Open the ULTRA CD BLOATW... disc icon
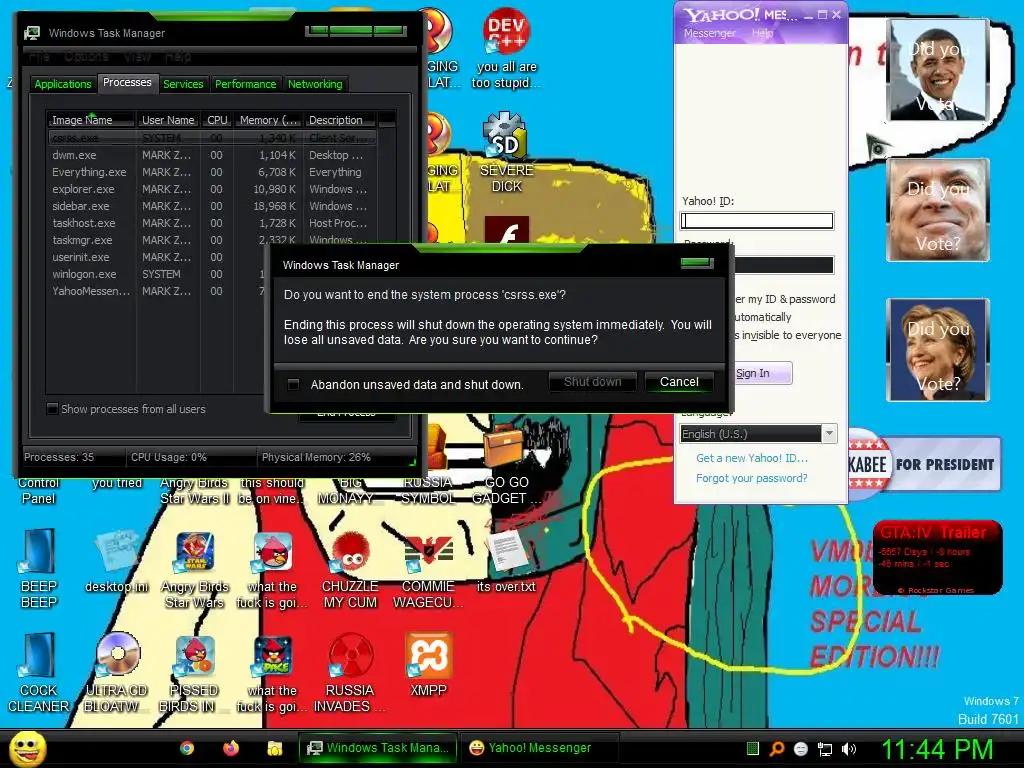The height and width of the screenshot is (768, 1024). [x=117, y=673]
